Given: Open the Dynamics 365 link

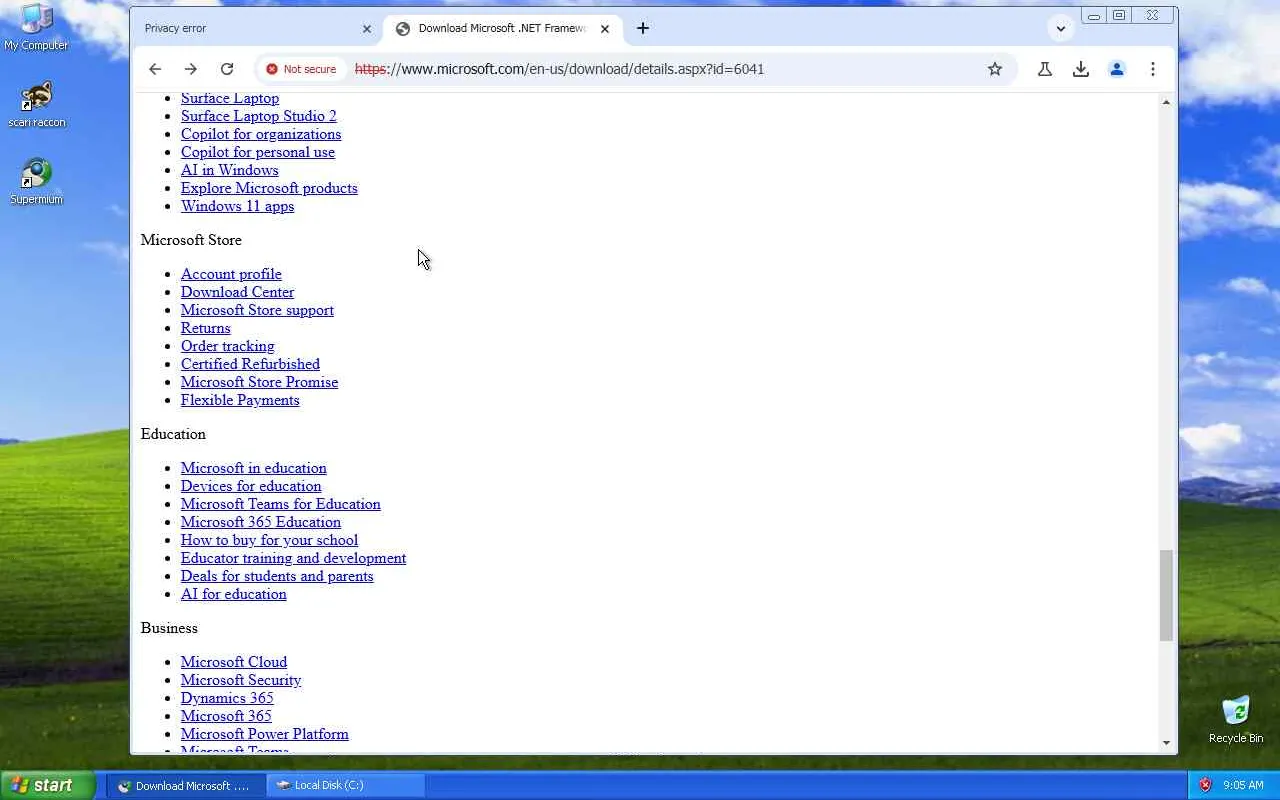Looking at the screenshot, I should (x=227, y=698).
